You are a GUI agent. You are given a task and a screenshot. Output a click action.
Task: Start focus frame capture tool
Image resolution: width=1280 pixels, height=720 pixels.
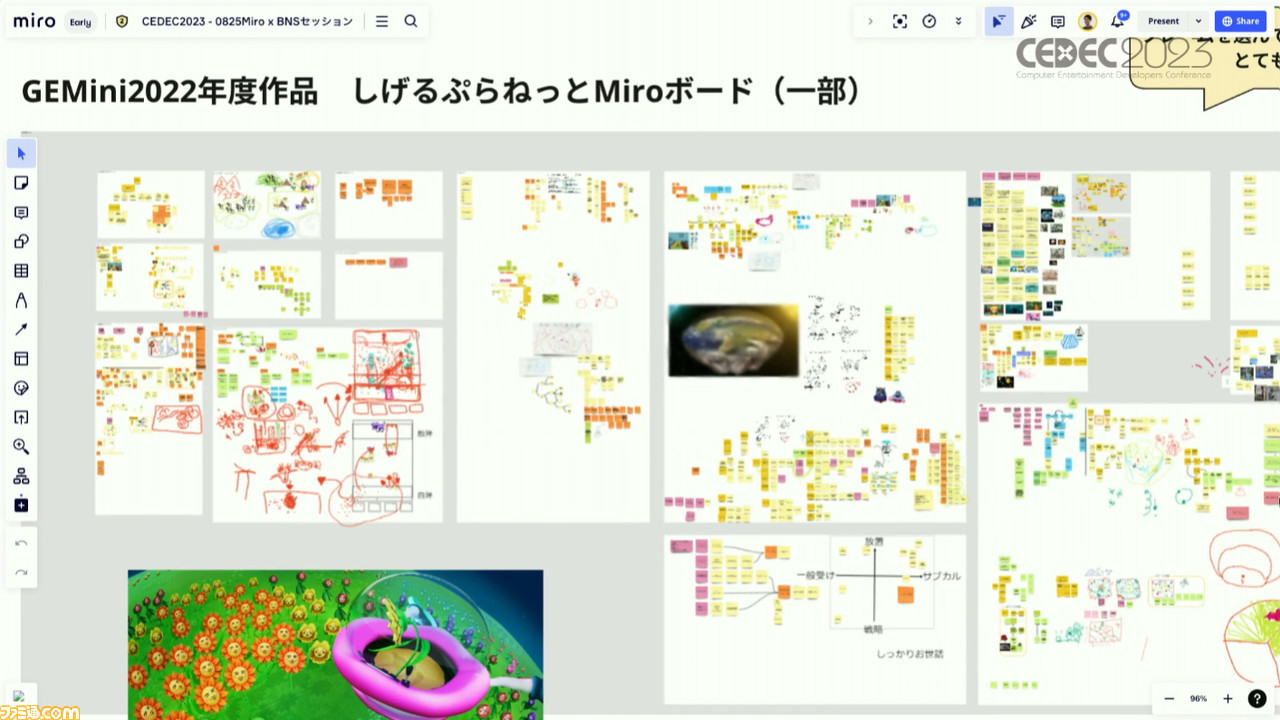point(900,21)
